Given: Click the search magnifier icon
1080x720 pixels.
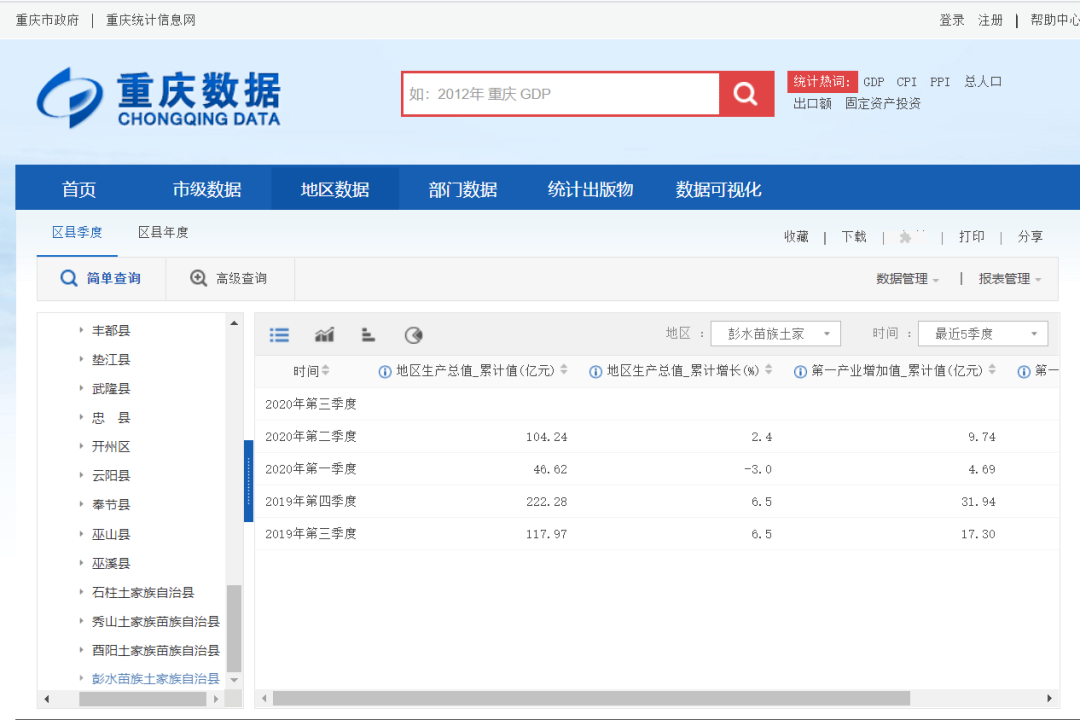Looking at the screenshot, I should point(745,94).
